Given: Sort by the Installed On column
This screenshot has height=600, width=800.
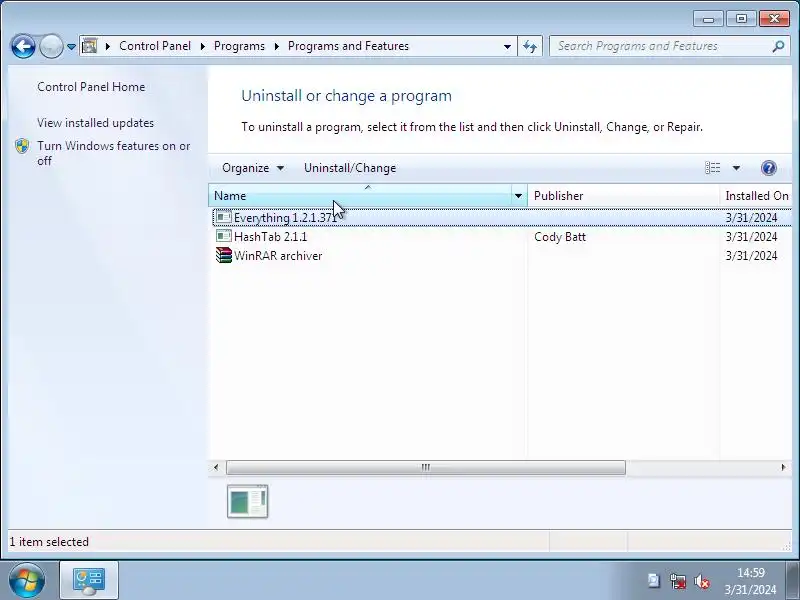Looking at the screenshot, I should tap(756, 196).
